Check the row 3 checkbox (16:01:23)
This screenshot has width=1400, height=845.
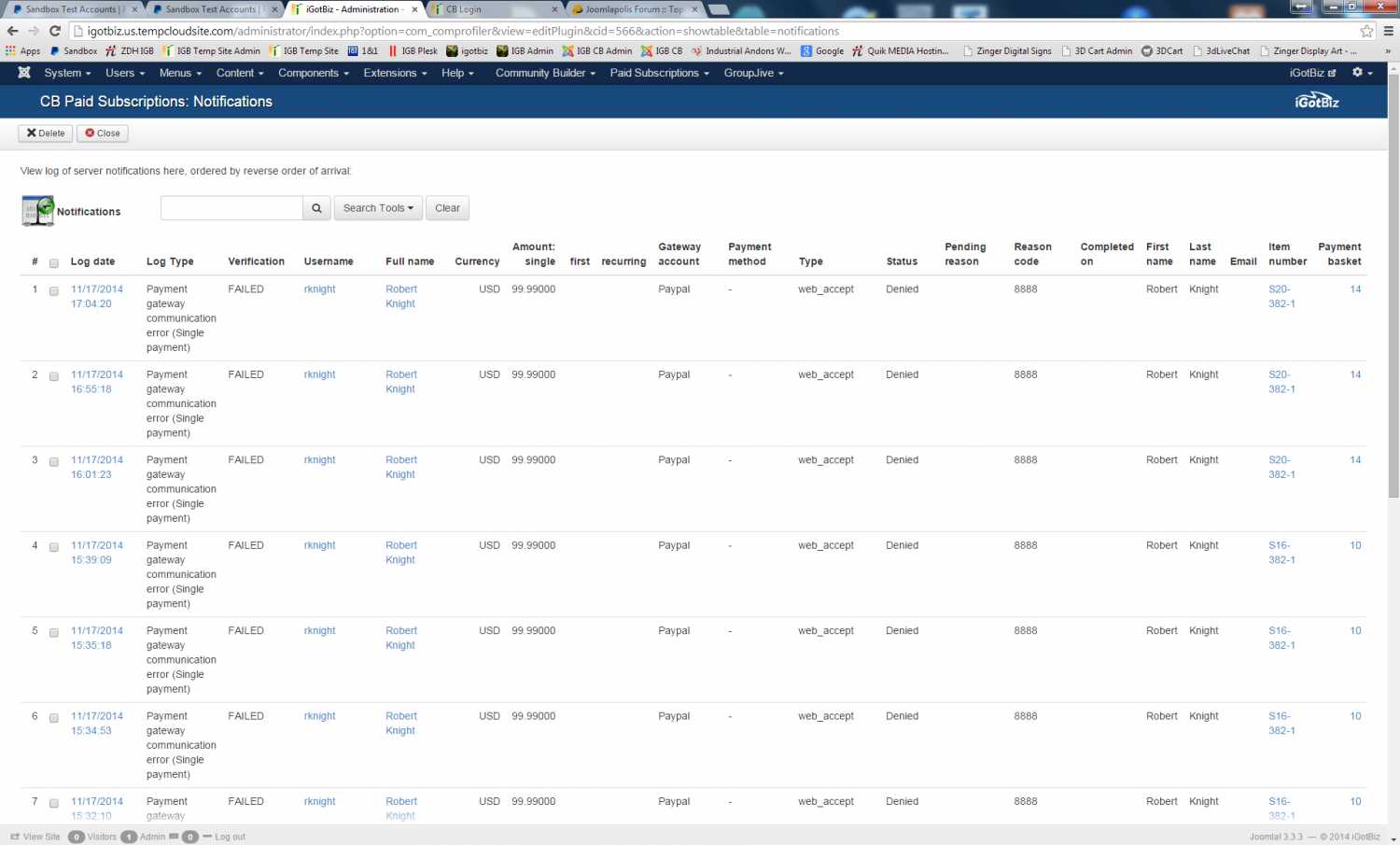(x=54, y=461)
